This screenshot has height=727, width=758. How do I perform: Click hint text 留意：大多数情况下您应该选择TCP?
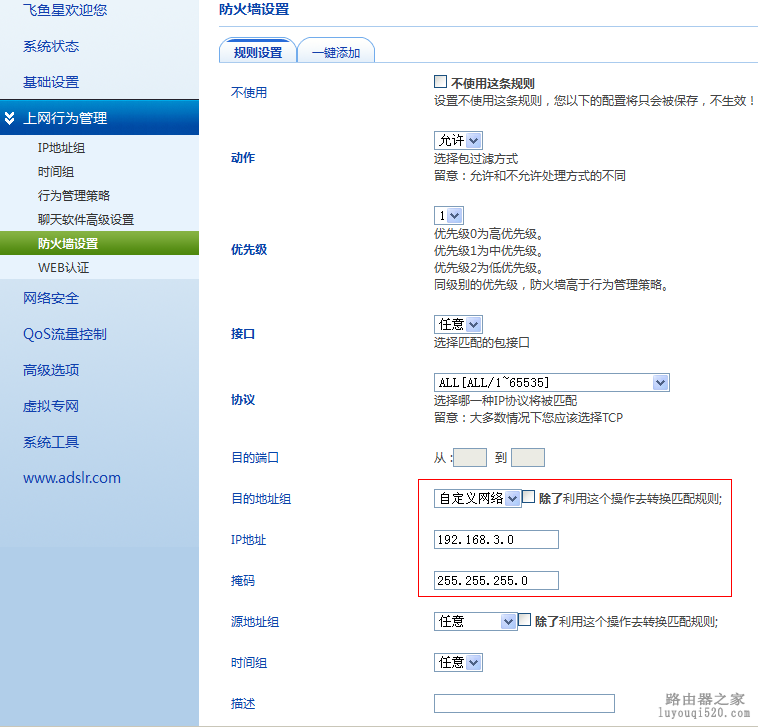click(528, 417)
